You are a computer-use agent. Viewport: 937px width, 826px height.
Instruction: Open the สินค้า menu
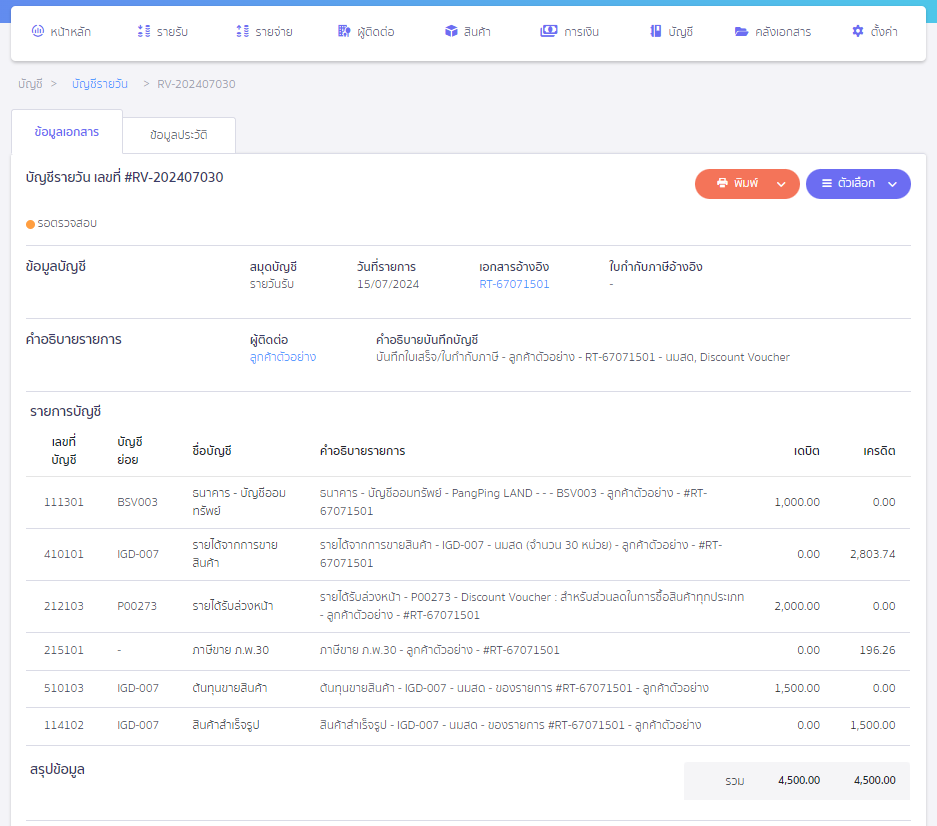click(467, 32)
